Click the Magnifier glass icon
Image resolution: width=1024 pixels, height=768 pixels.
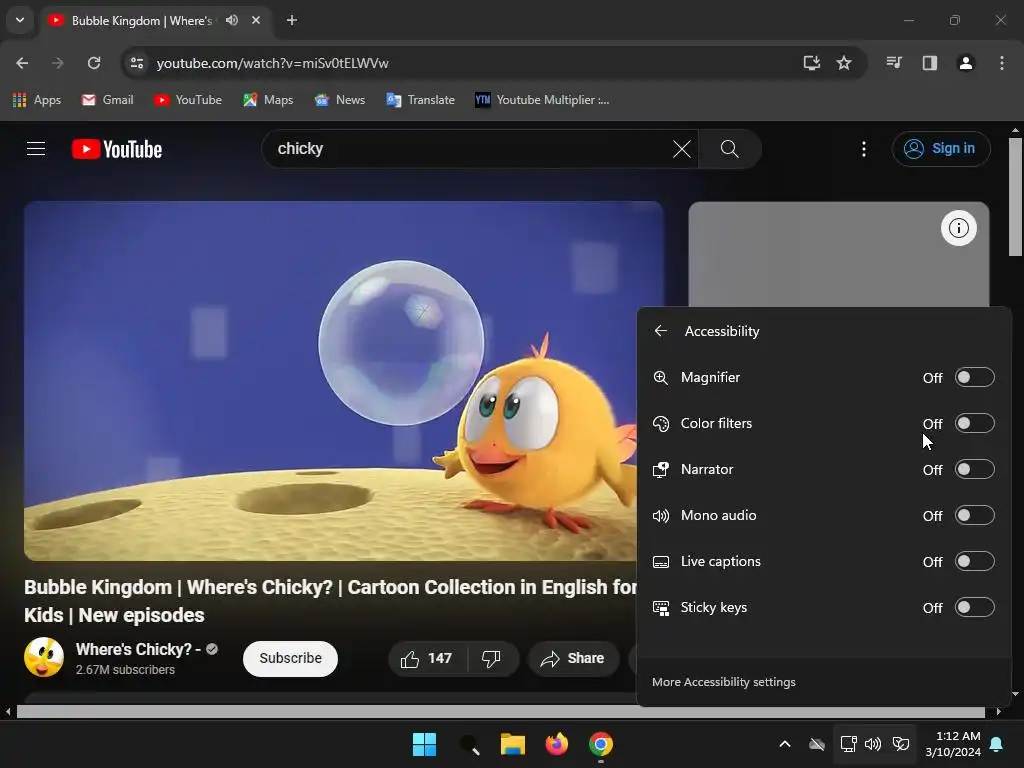pyautogui.click(x=661, y=377)
